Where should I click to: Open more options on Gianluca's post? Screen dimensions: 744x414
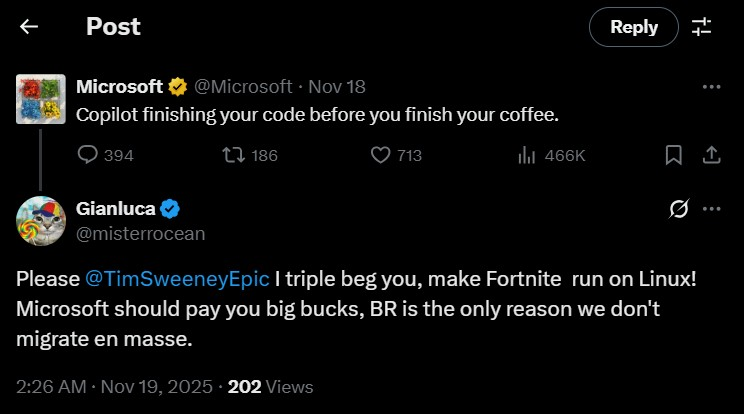click(x=711, y=209)
